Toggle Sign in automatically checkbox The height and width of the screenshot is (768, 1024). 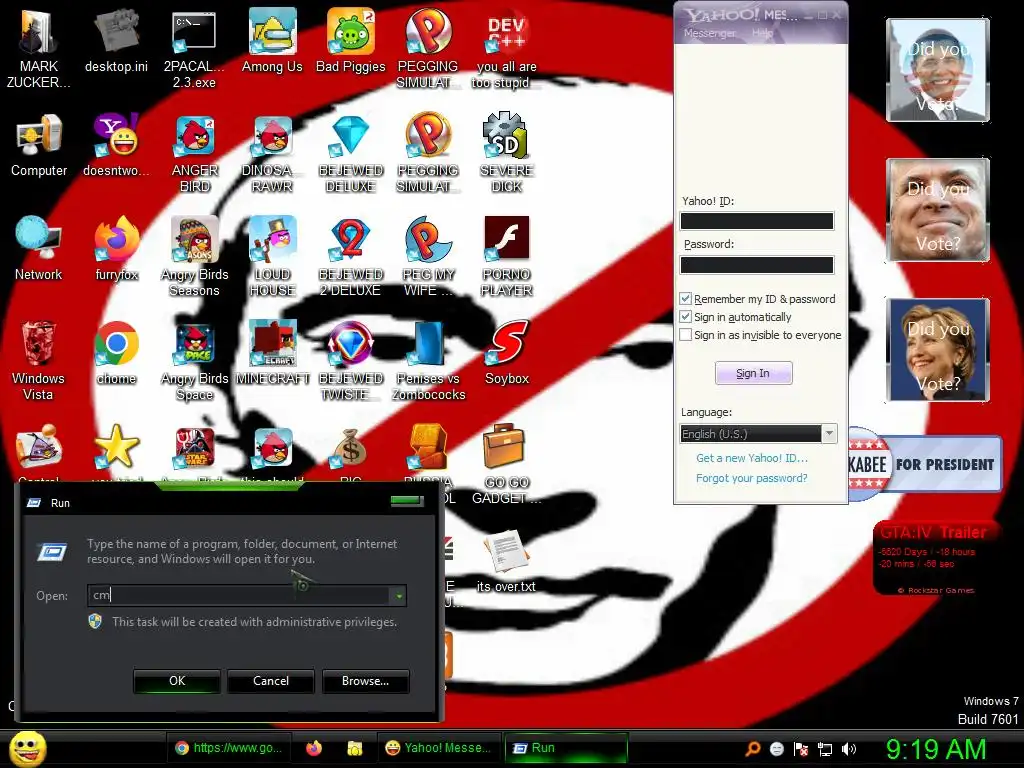click(685, 317)
